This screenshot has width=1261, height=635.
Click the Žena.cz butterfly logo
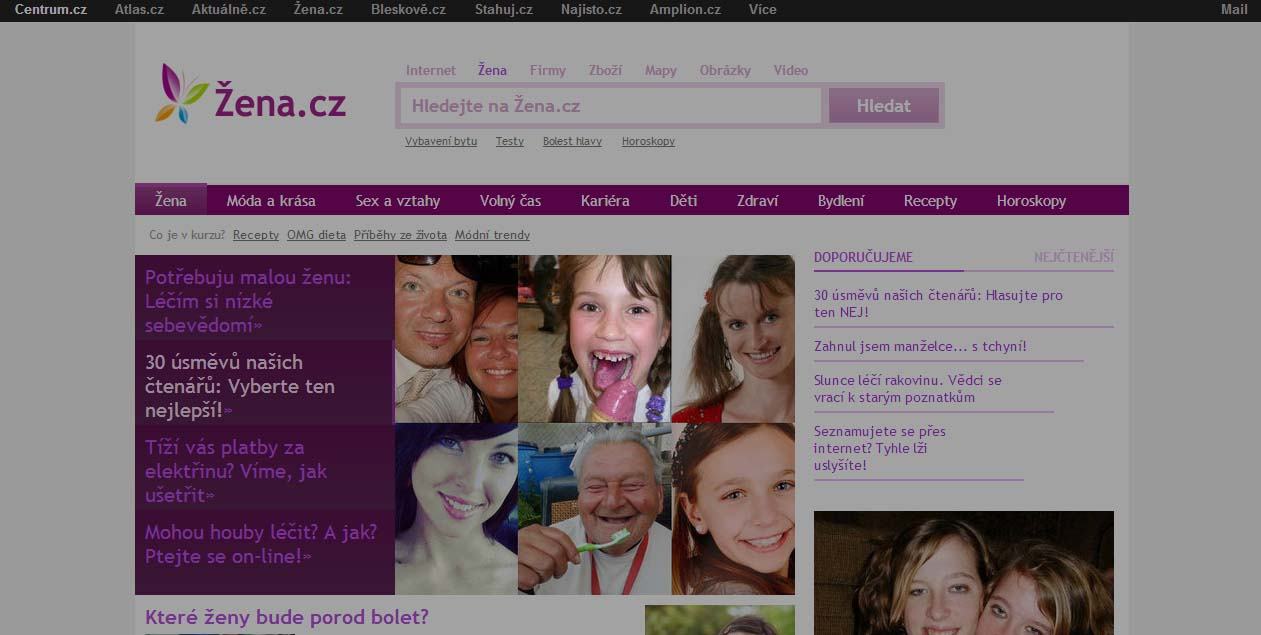coord(251,94)
